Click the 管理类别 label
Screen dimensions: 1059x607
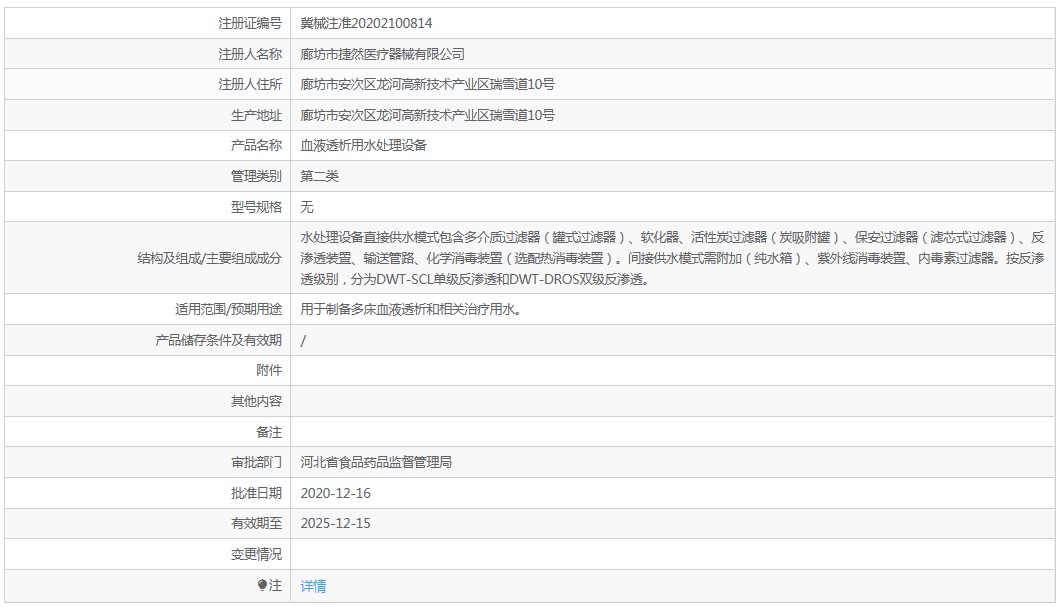pyautogui.click(x=256, y=176)
